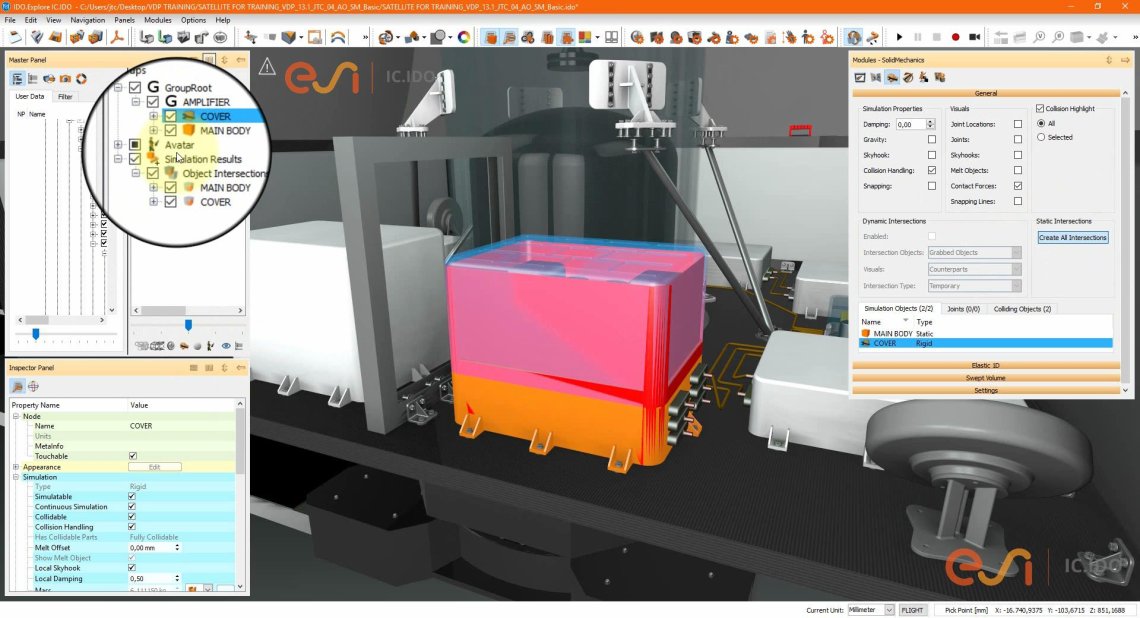Screen dimensions: 1140x618
Task: Click the rainbow arc toolbar icon
Action: click(x=338, y=37)
